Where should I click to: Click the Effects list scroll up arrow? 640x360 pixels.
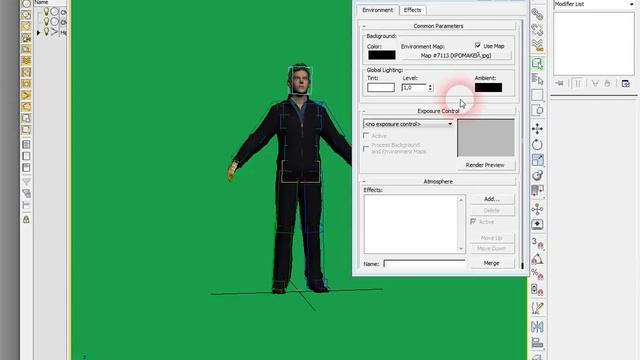(461, 200)
